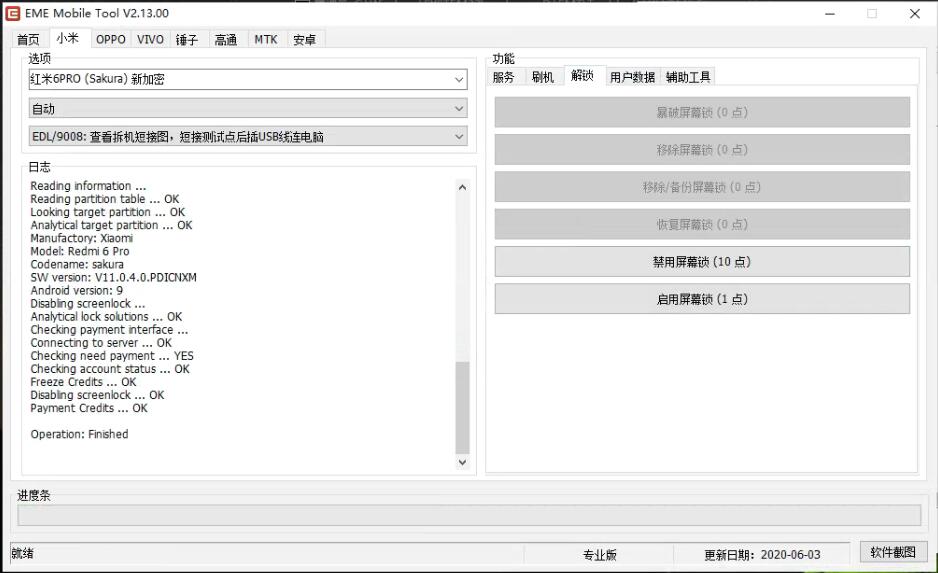Switch to the 小米 tab
The height and width of the screenshot is (573, 938).
pos(68,38)
